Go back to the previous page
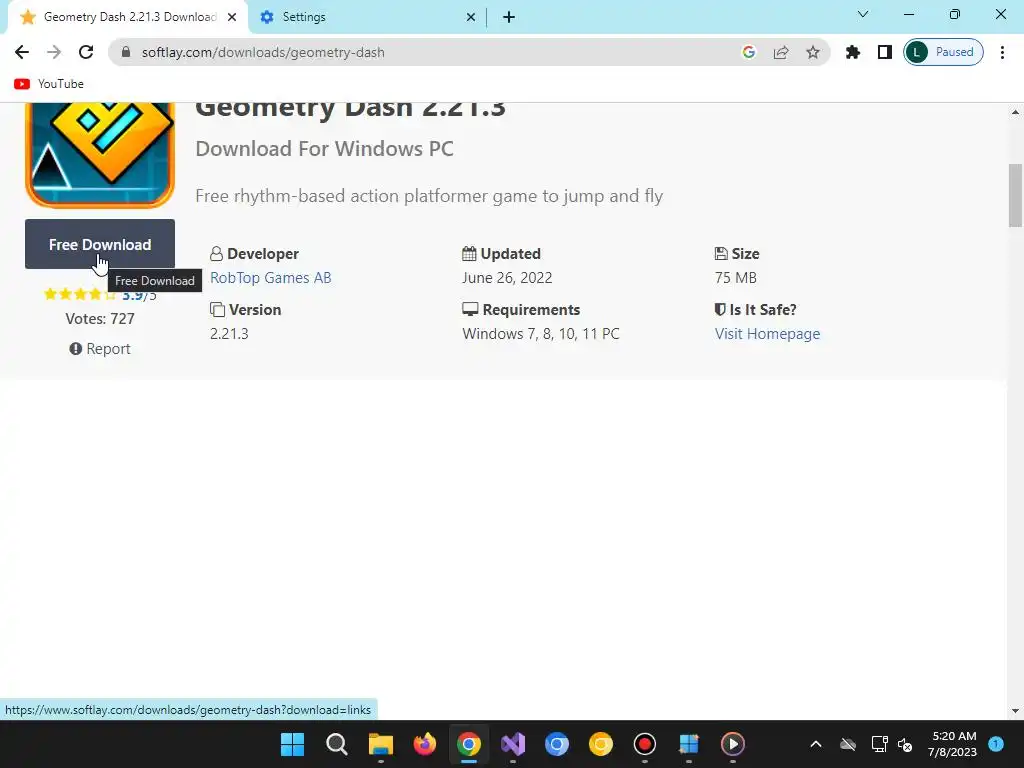Screen dimensions: 1024x768 tap(22, 52)
